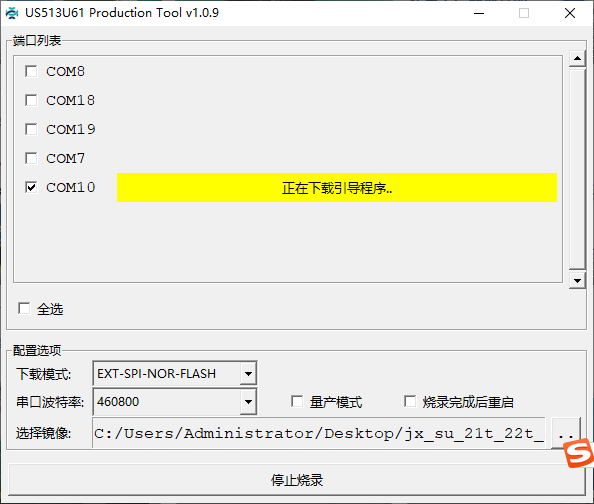Click the COM8 label text
The height and width of the screenshot is (504, 594).
(x=66, y=71)
